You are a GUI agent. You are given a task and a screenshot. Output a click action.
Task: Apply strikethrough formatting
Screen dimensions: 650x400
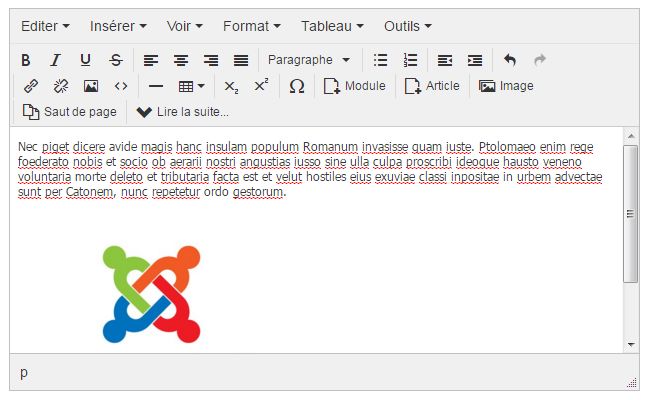click(x=116, y=60)
